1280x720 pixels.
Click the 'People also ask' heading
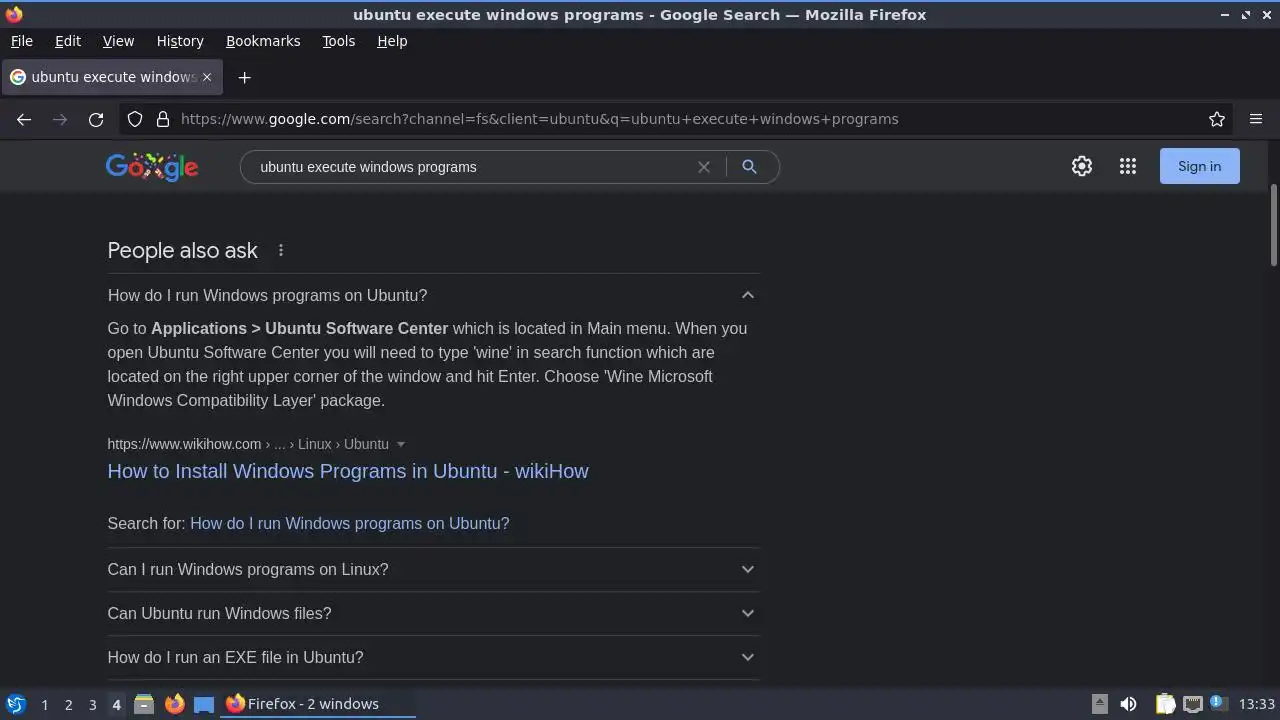point(183,250)
